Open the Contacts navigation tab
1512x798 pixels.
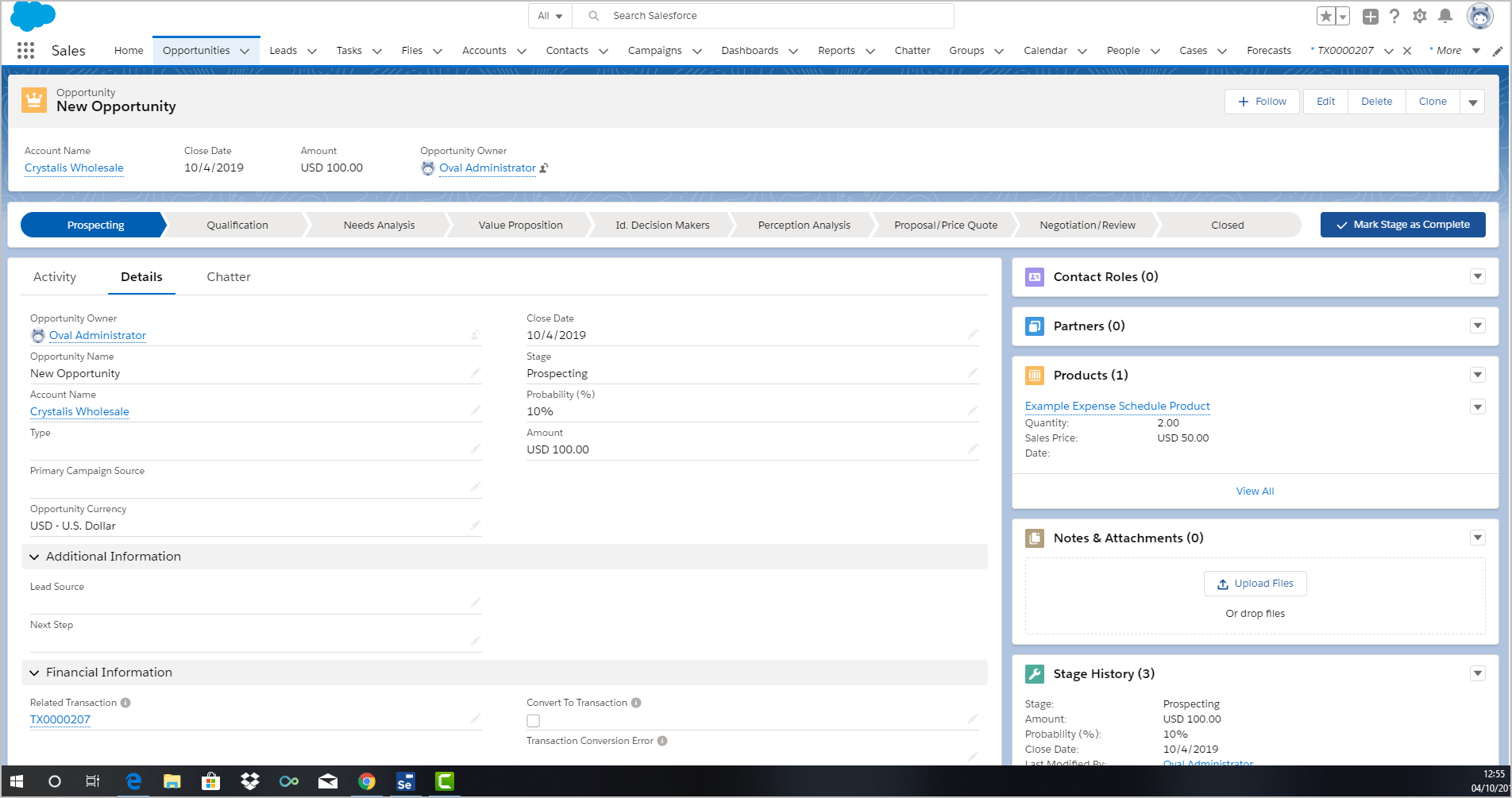tap(567, 51)
